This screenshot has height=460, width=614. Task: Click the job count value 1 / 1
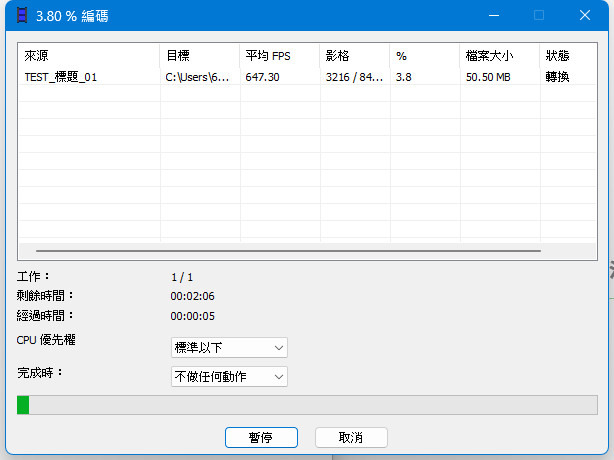[x=182, y=278]
